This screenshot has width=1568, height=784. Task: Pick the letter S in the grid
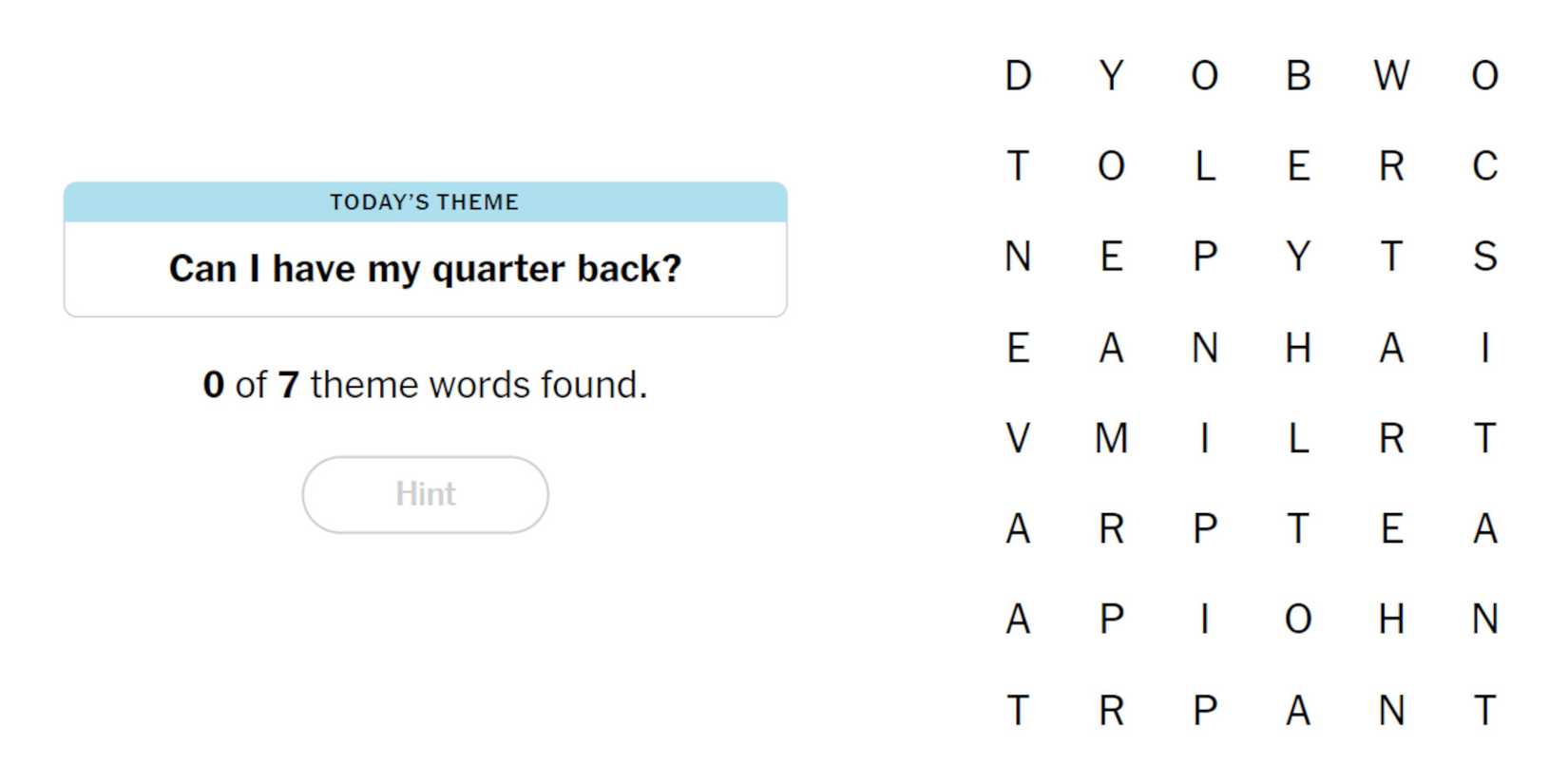point(1484,257)
